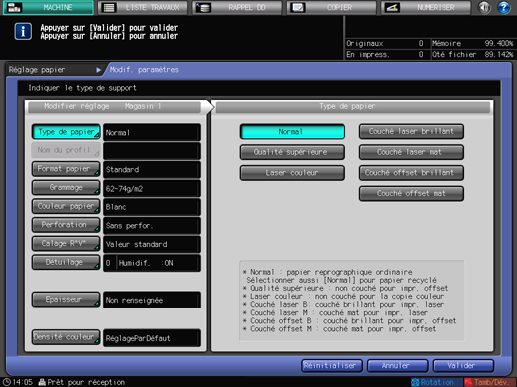
Task: Click the blue information icon
Action: click(x=23, y=32)
